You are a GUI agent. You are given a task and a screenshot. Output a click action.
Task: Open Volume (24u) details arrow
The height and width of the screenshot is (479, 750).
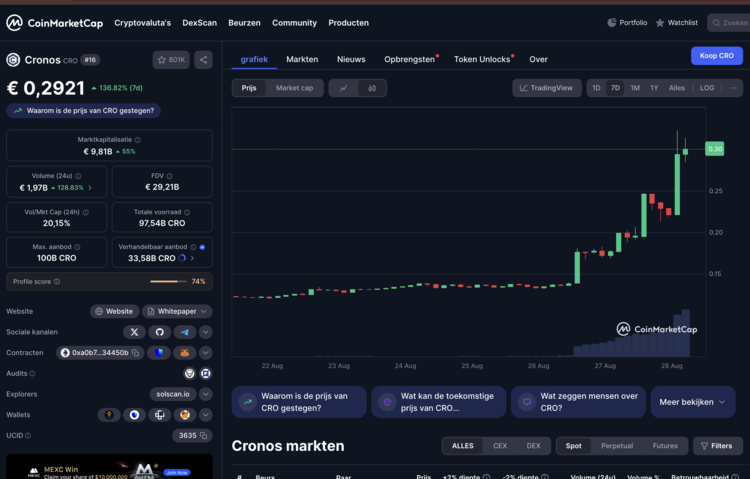(x=90, y=188)
